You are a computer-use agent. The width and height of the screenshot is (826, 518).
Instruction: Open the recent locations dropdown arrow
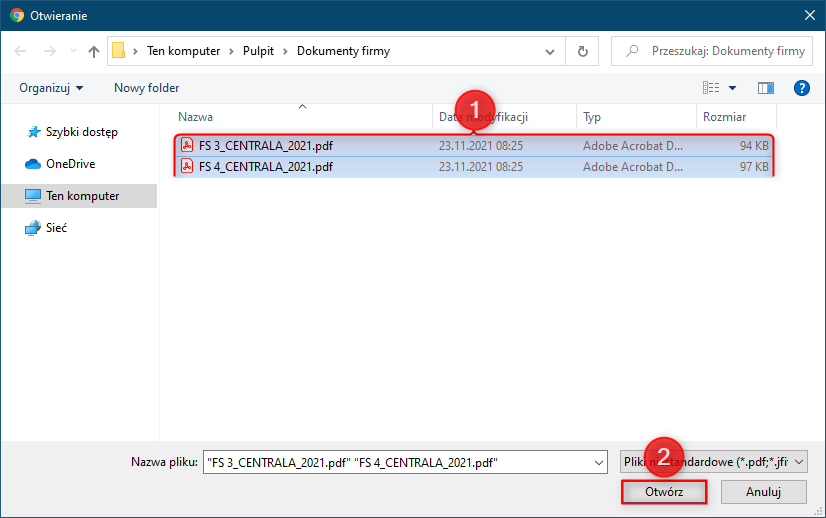click(73, 51)
